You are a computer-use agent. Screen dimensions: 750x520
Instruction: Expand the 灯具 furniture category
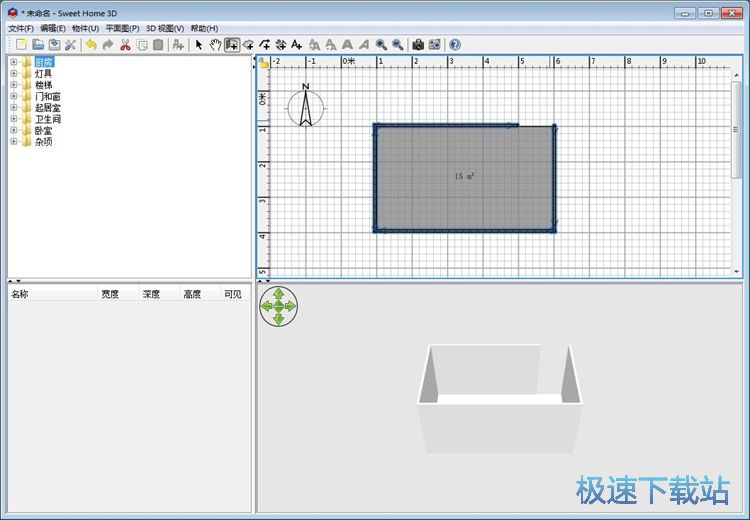click(14, 74)
